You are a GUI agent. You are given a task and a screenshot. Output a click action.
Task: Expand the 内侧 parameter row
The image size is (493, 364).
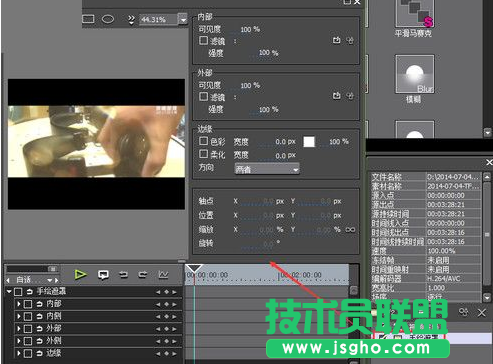coord(19,316)
